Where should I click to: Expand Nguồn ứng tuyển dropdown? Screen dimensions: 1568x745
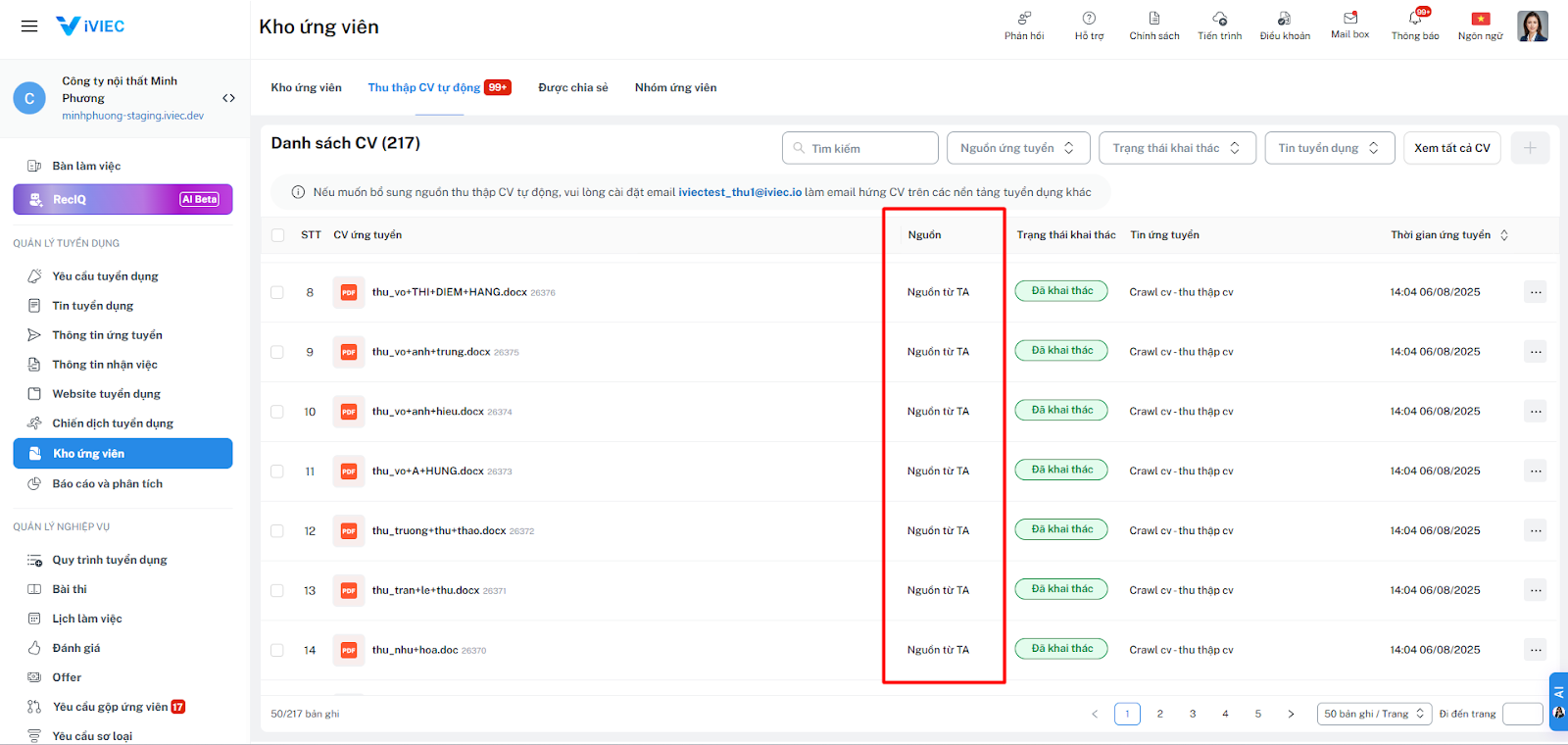click(1017, 148)
